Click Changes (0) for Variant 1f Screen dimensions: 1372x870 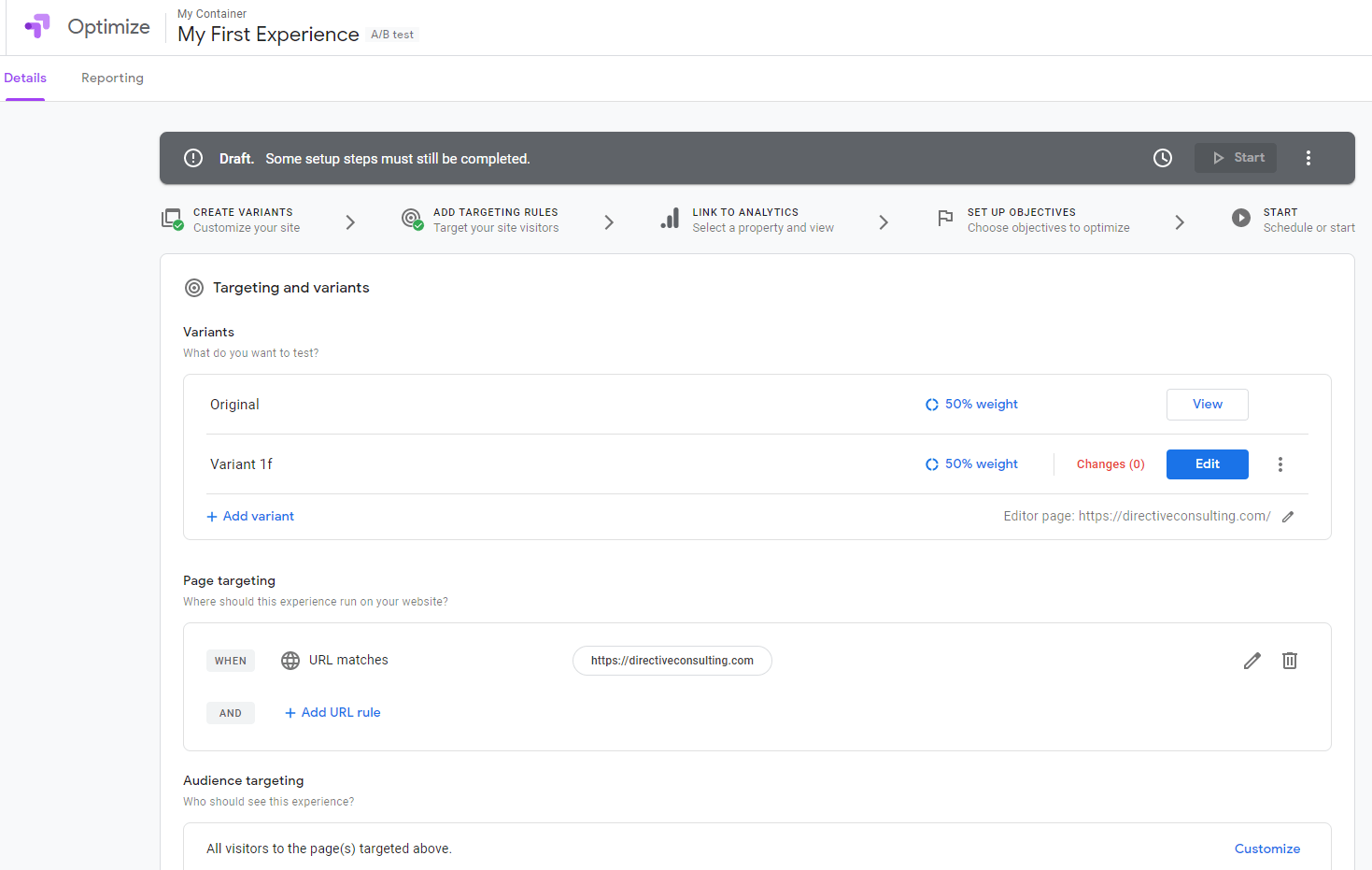click(1110, 464)
